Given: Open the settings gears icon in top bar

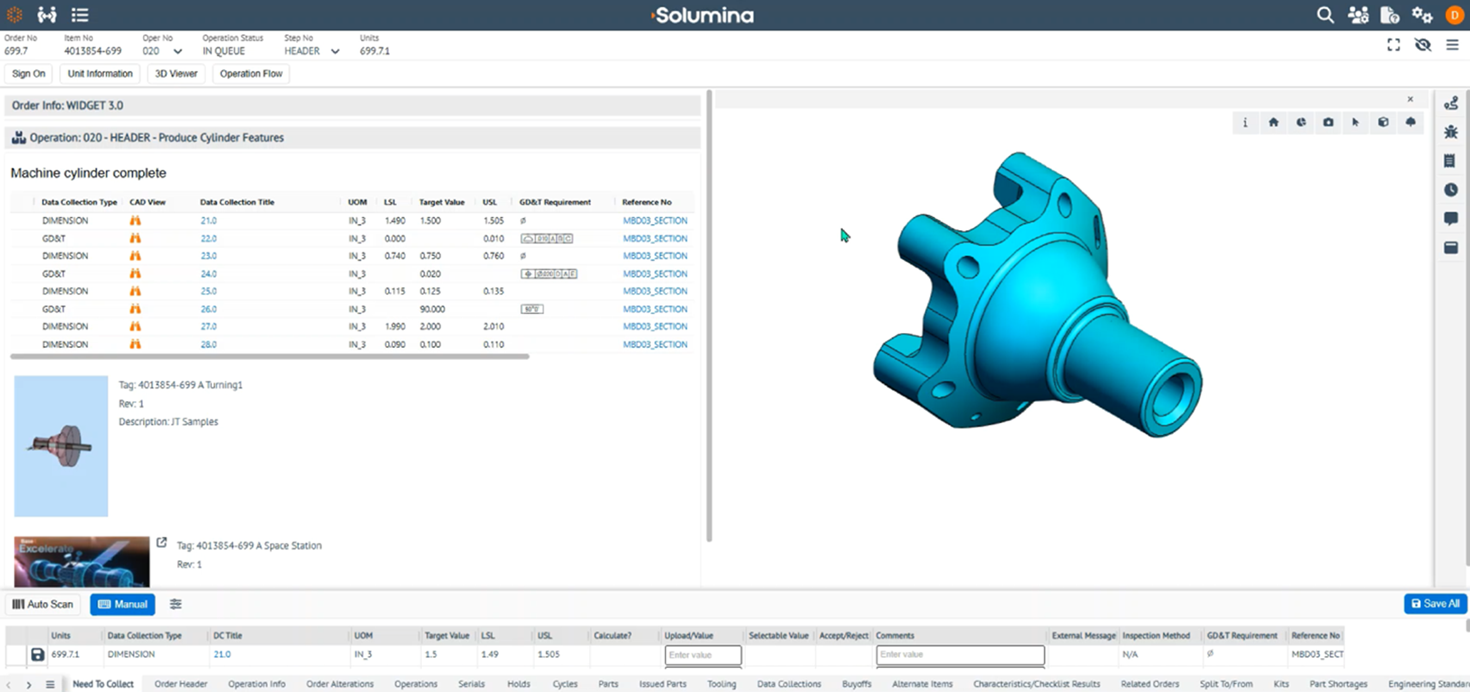Looking at the screenshot, I should (x=1422, y=15).
